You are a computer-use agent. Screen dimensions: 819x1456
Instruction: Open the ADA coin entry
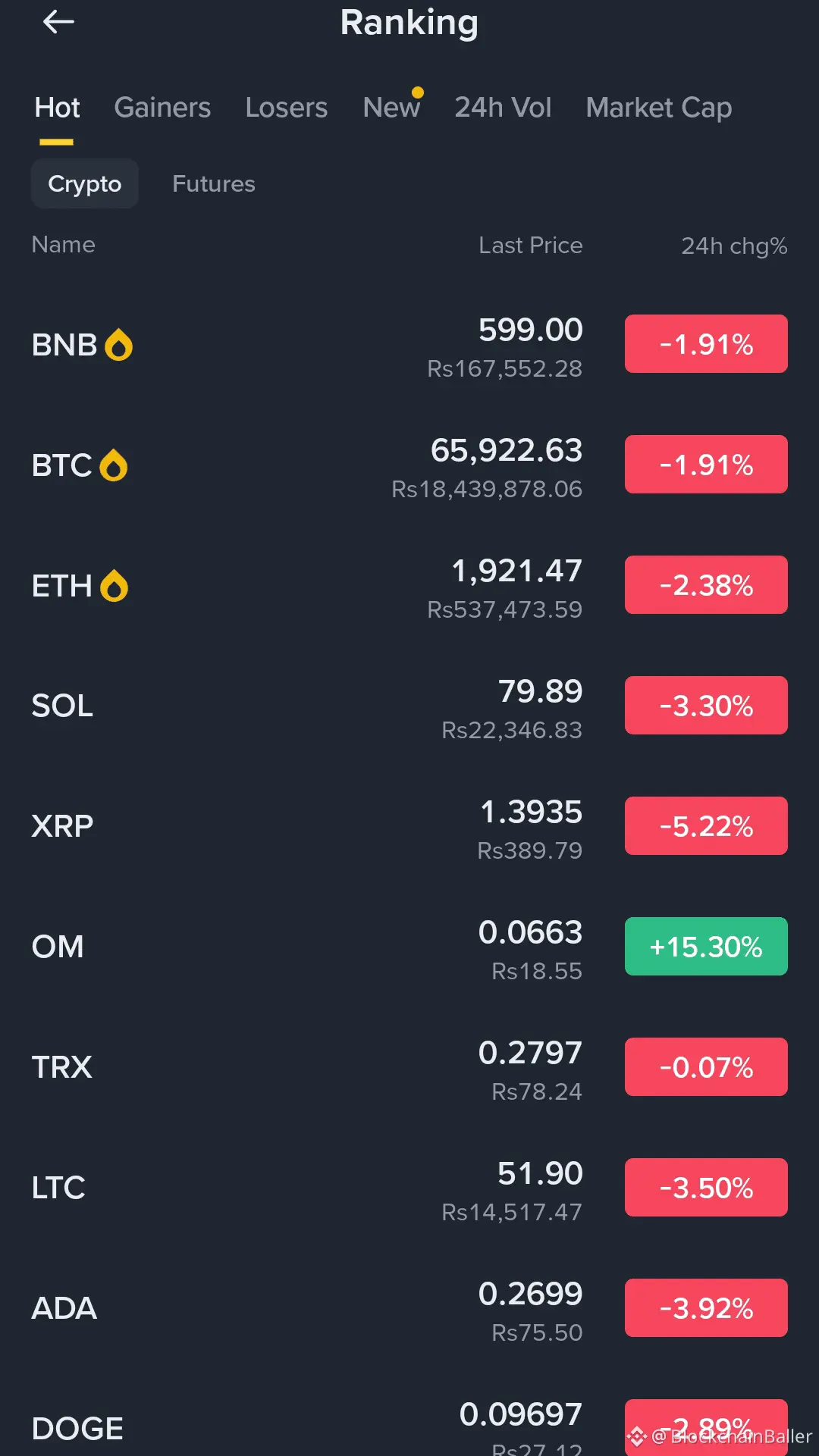tap(64, 1308)
